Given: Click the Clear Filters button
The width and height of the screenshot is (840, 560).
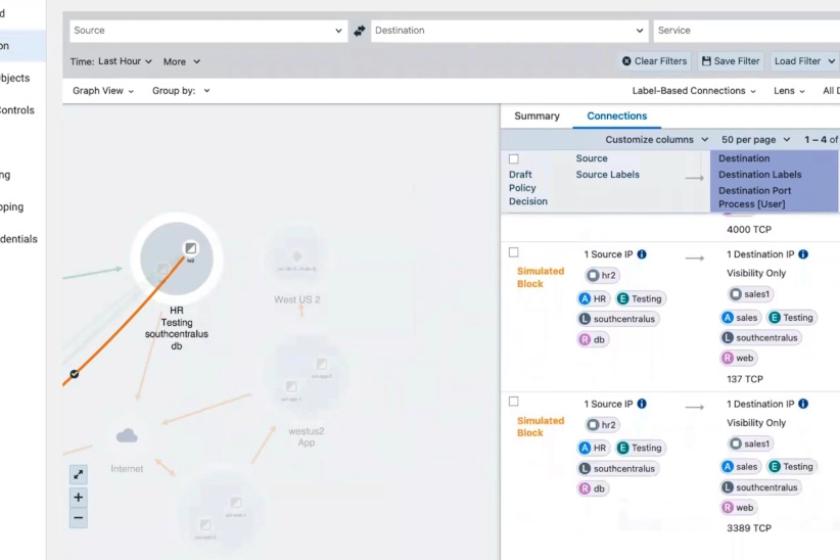Looking at the screenshot, I should [654, 61].
